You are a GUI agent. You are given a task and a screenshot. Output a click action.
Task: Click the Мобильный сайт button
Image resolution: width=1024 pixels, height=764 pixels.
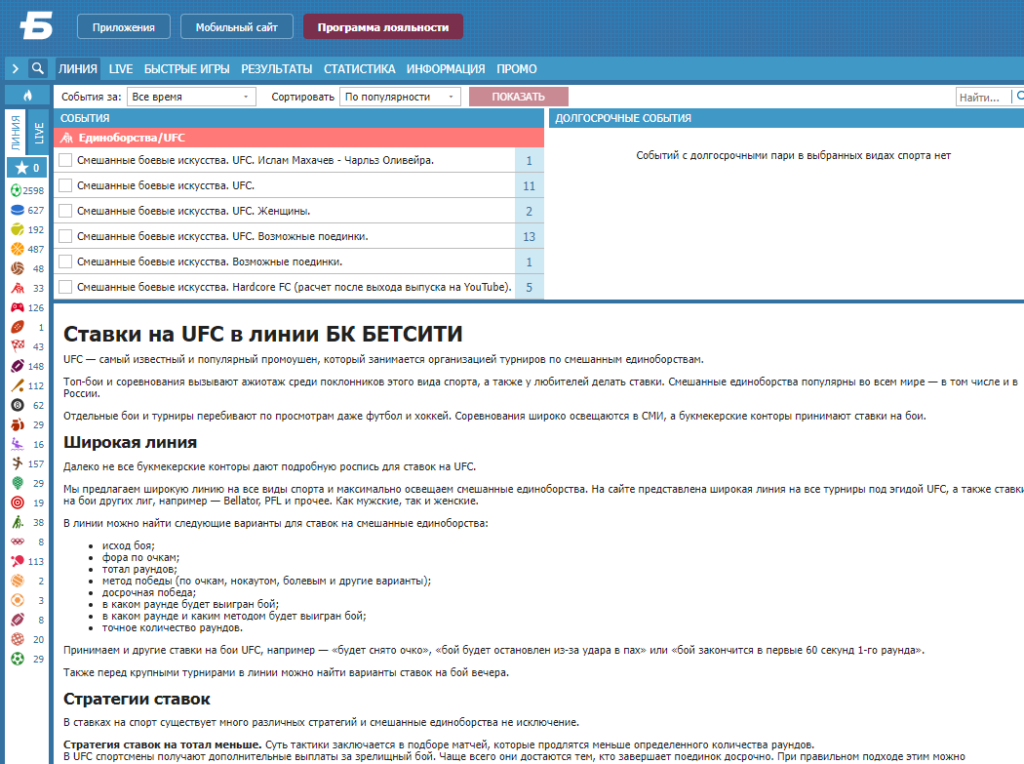pyautogui.click(x=236, y=27)
